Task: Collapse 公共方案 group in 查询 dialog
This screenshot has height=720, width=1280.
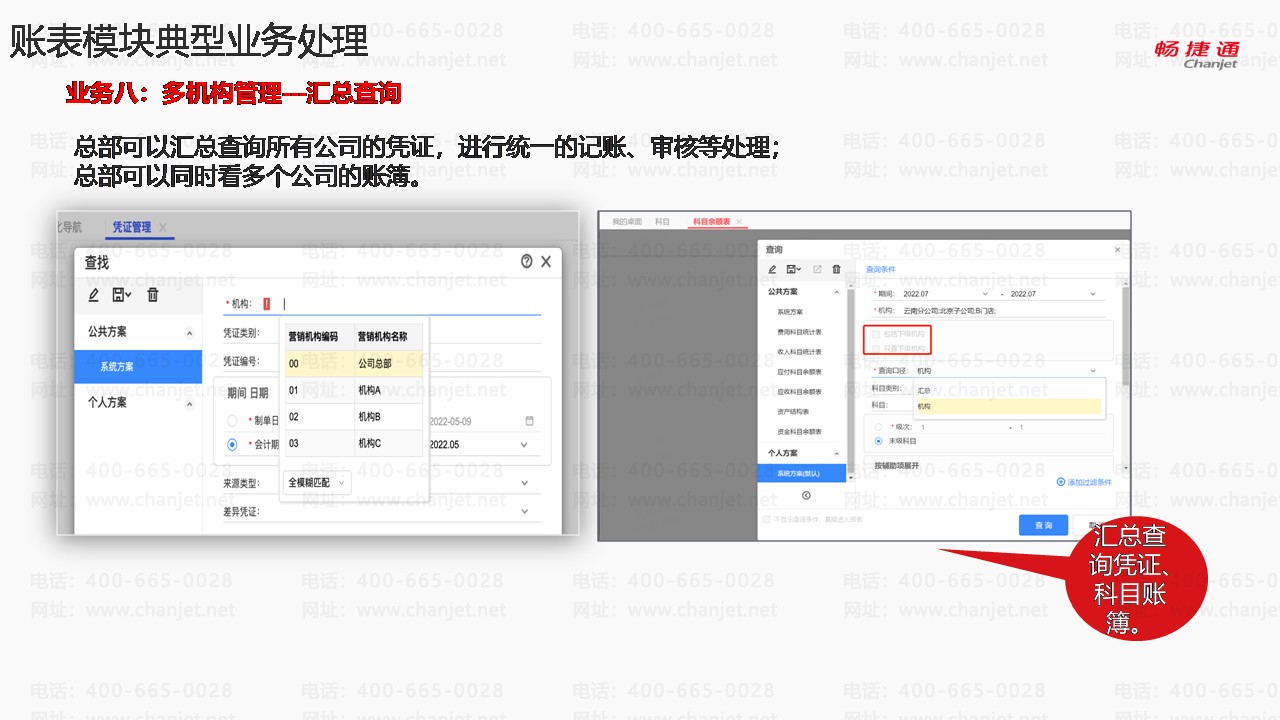Action: [x=837, y=292]
